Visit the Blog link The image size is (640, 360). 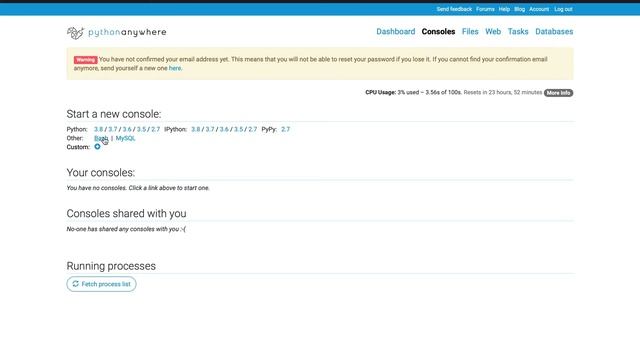click(519, 9)
